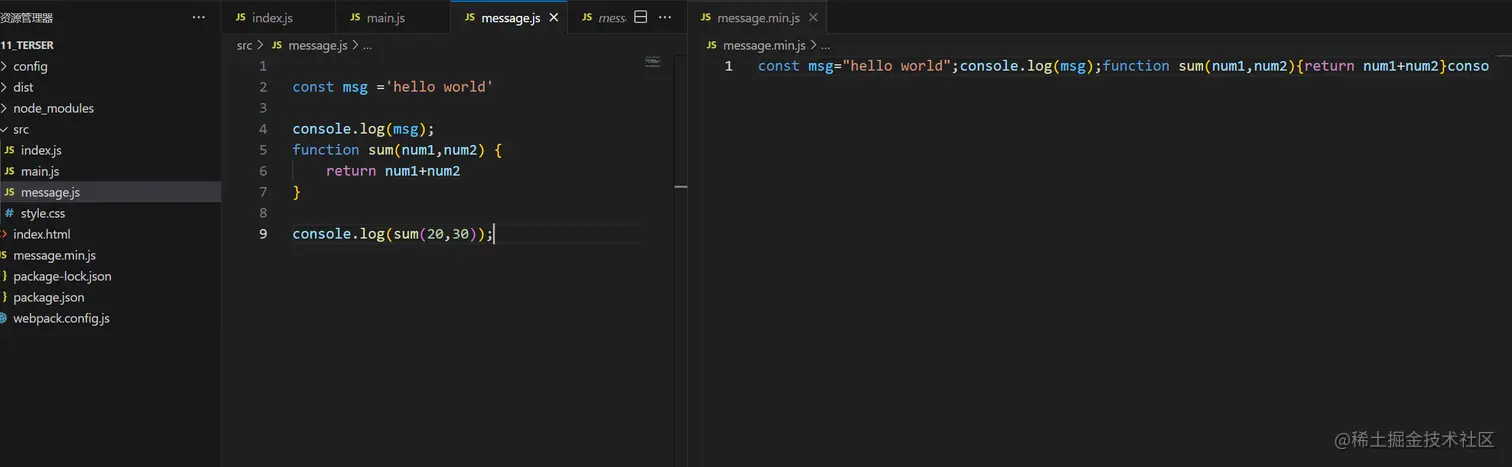The height and width of the screenshot is (467, 1512).
Task: Click the split editor icon
Action: click(x=642, y=17)
